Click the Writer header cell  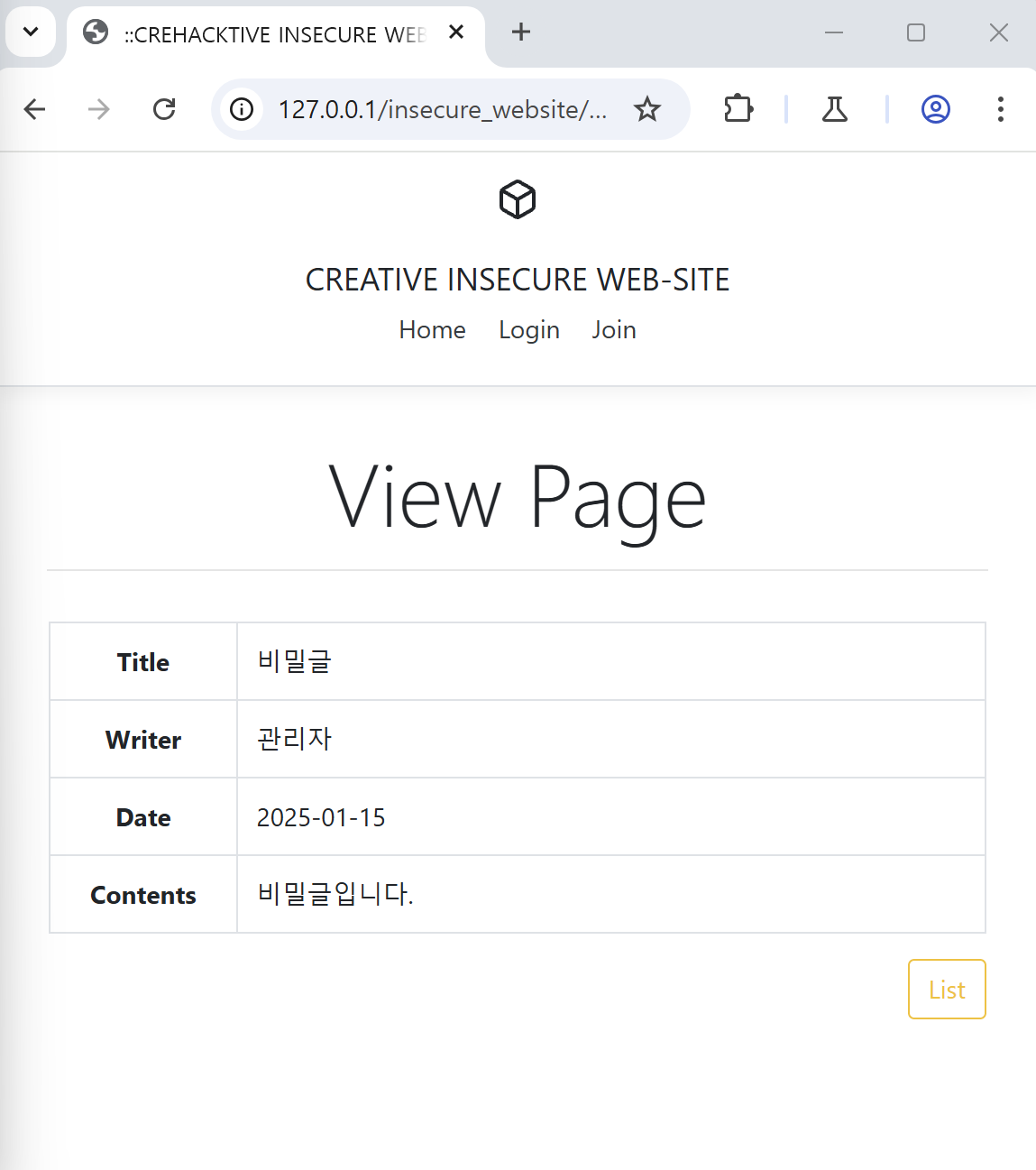click(x=143, y=739)
